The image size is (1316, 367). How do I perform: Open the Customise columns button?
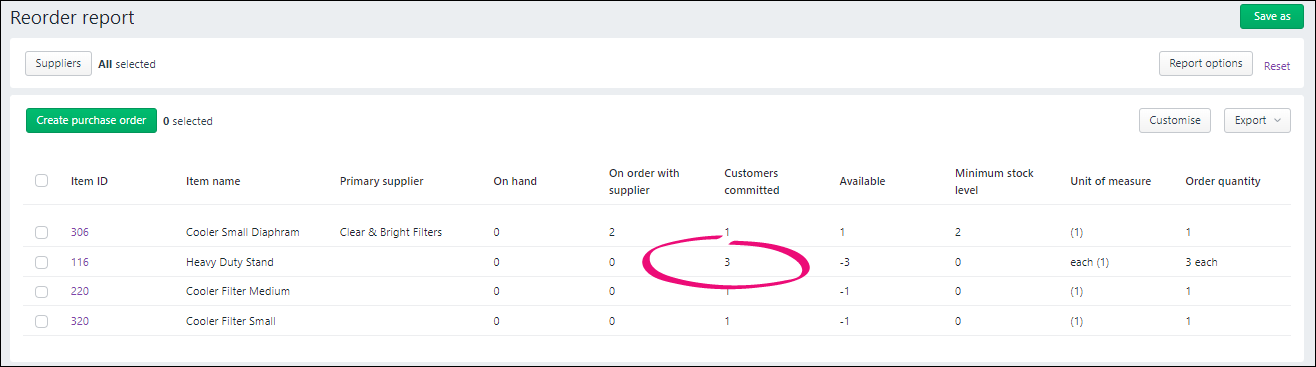1175,120
